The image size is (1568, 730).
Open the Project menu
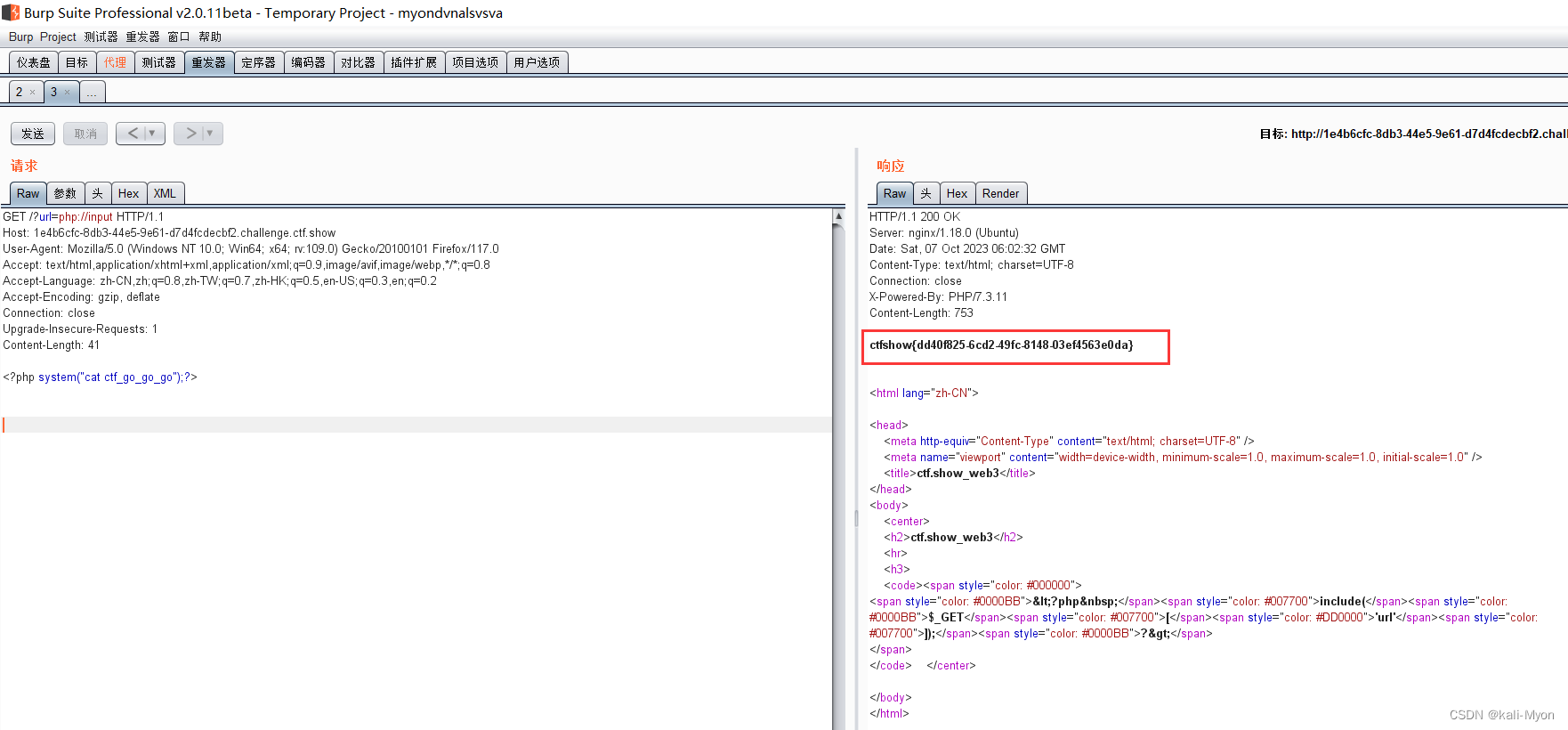point(58,36)
